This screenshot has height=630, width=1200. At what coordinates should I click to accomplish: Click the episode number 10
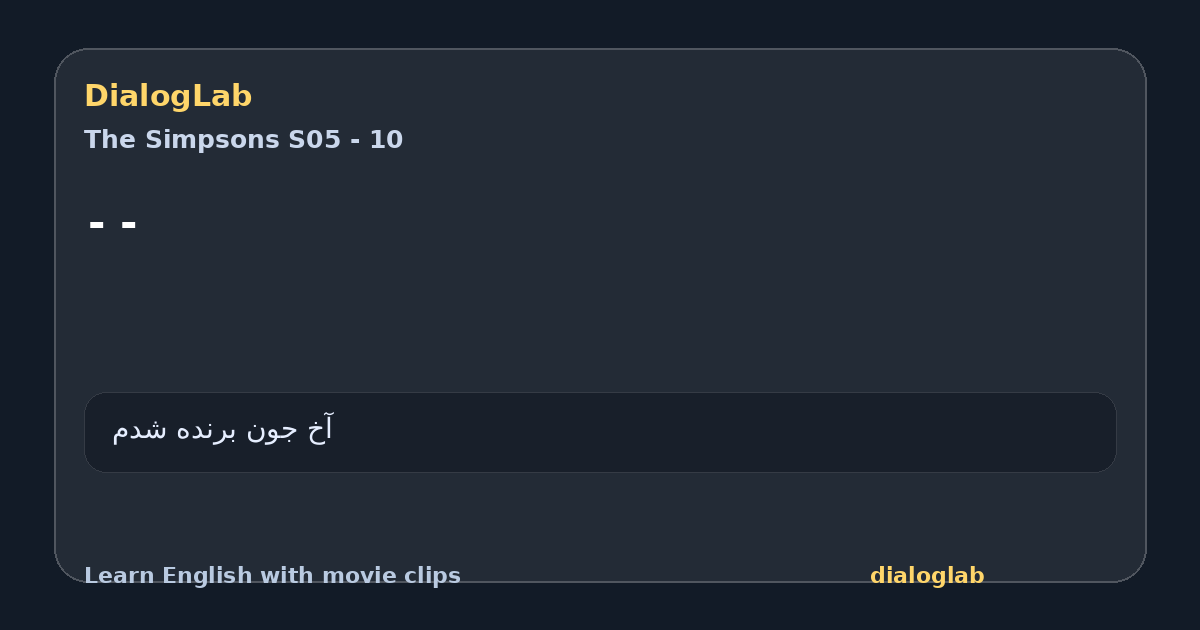(x=386, y=139)
